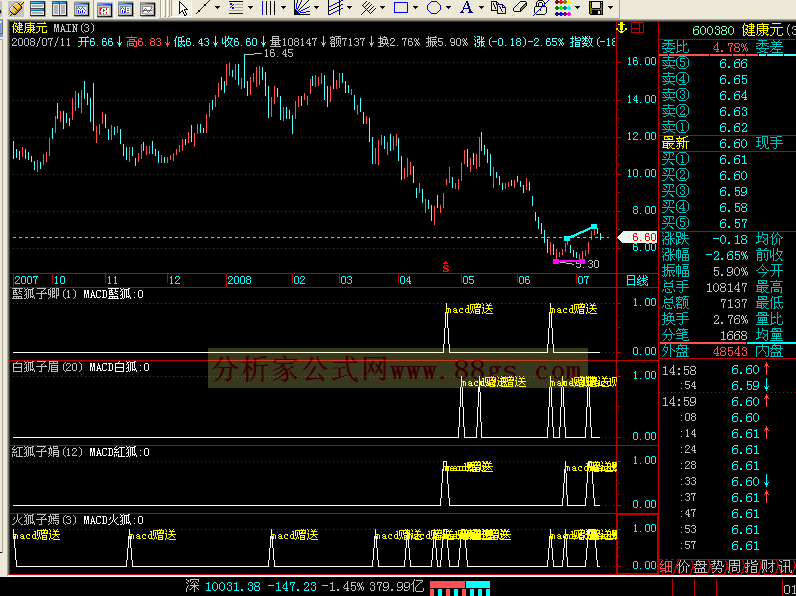
Task: Open the rectangle tool dropdown arrow
Action: point(416,8)
